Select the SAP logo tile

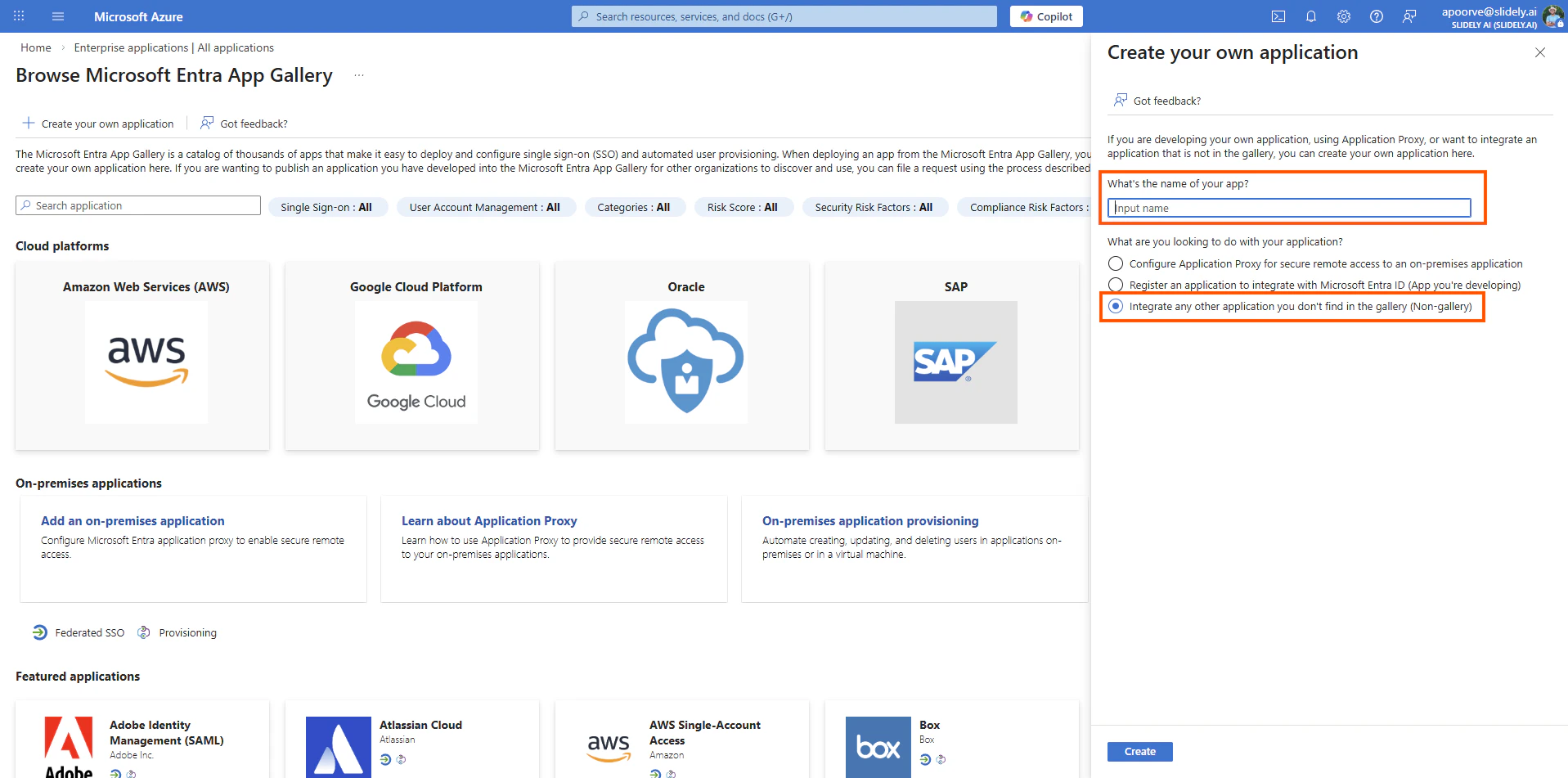click(956, 362)
